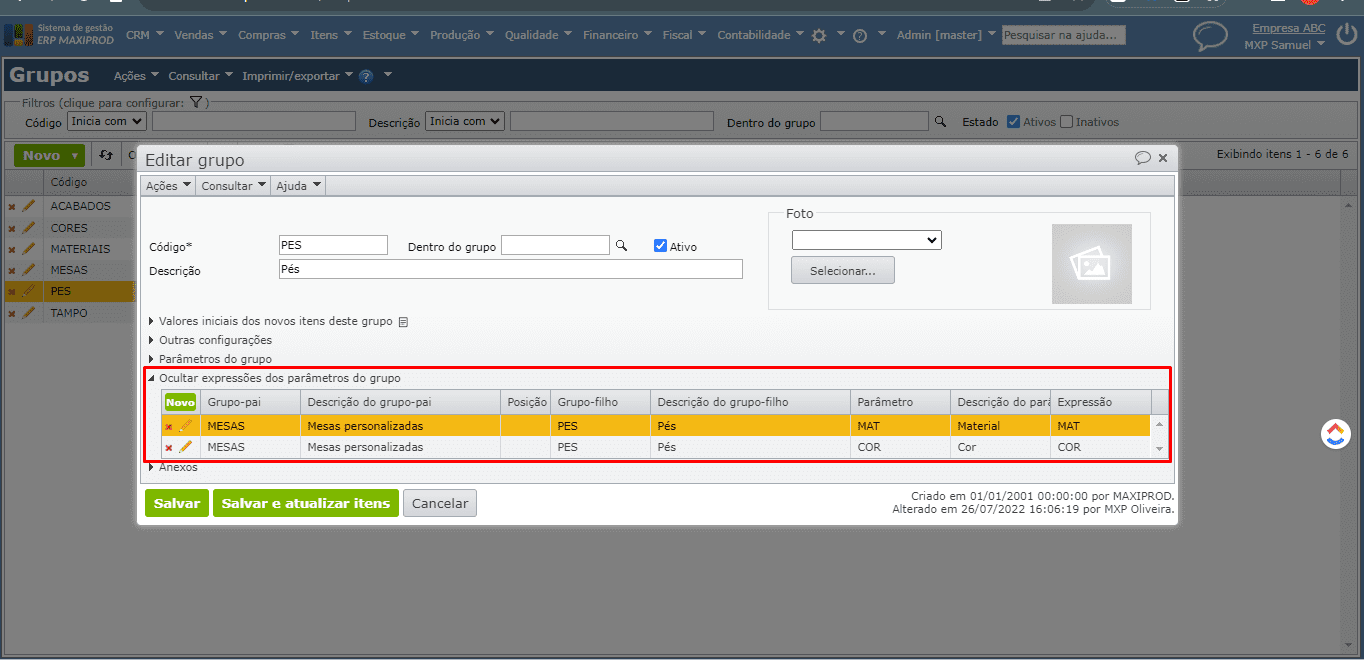
Task: Click the Pesquisar na ajuda search box
Action: tap(1063, 35)
